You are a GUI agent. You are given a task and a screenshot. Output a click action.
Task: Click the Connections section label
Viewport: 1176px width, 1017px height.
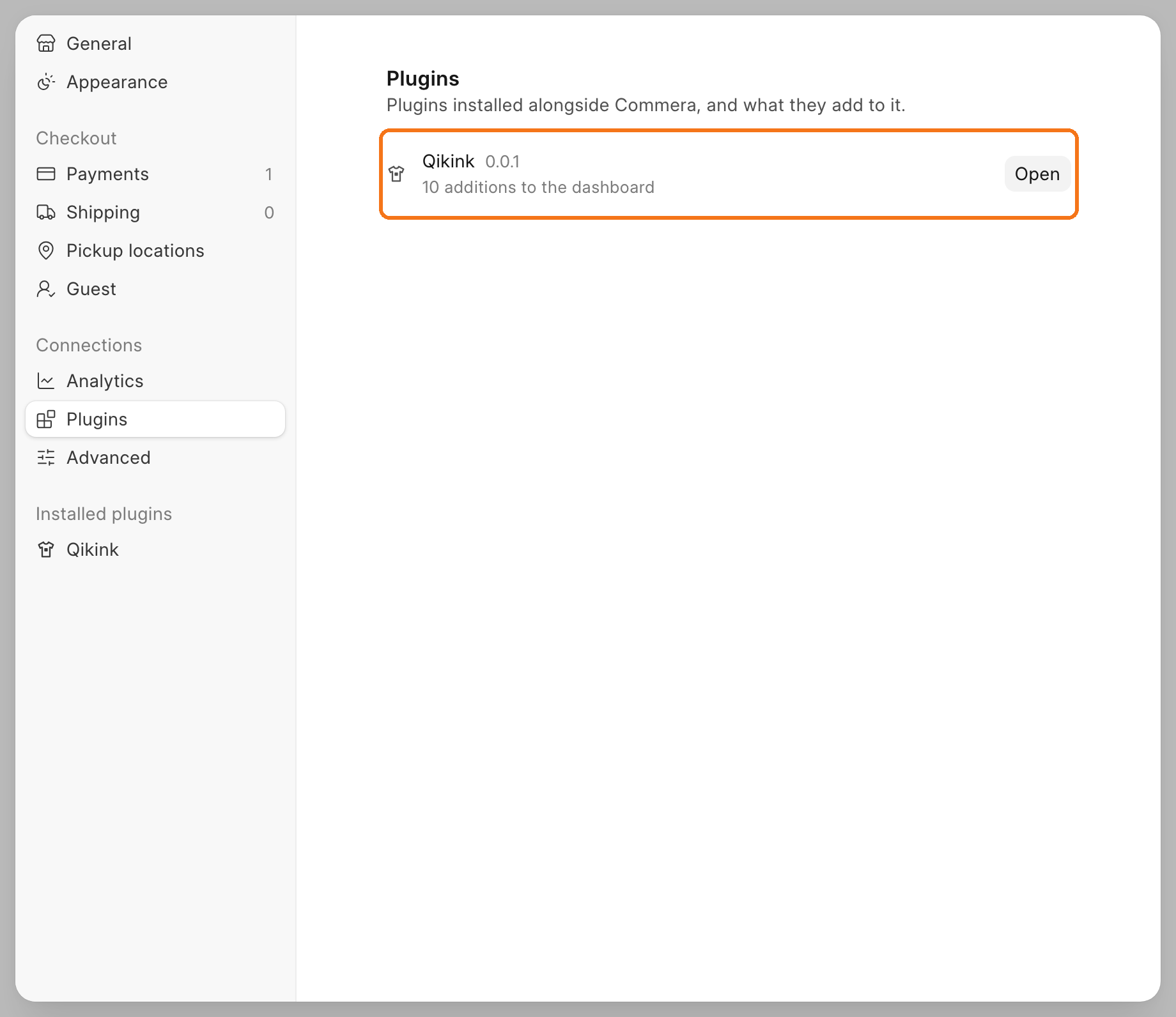[89, 345]
